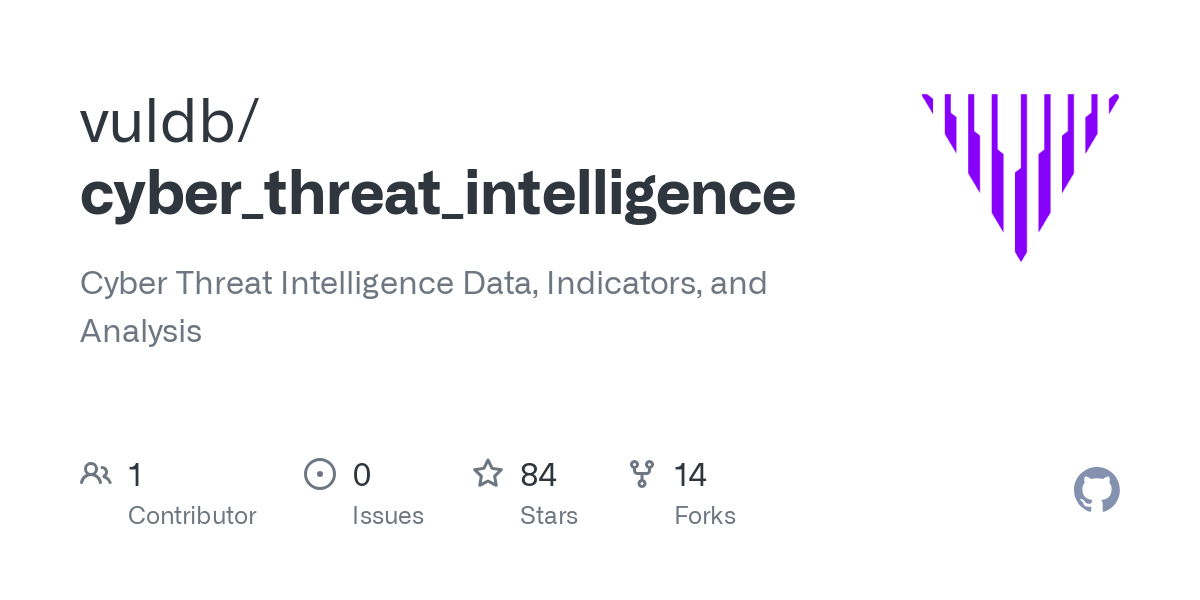Click the forks count 14

click(690, 474)
